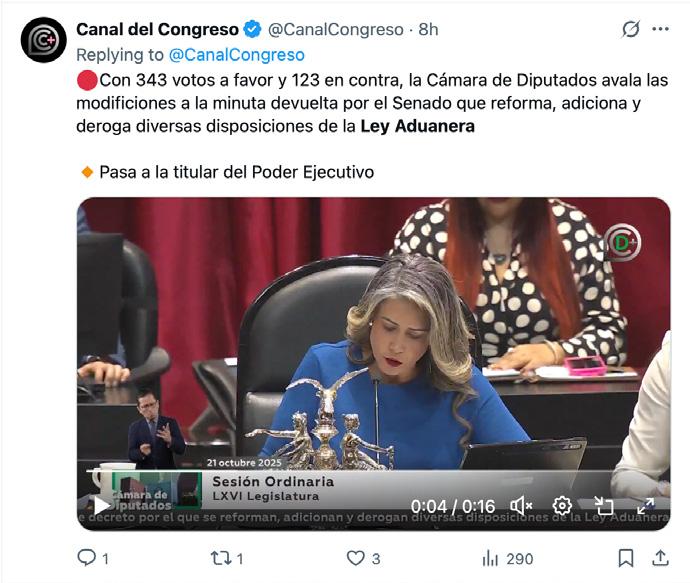Open the 8h timestamp permalink
Viewport: 690px width, 583px height.
pyautogui.click(x=428, y=29)
